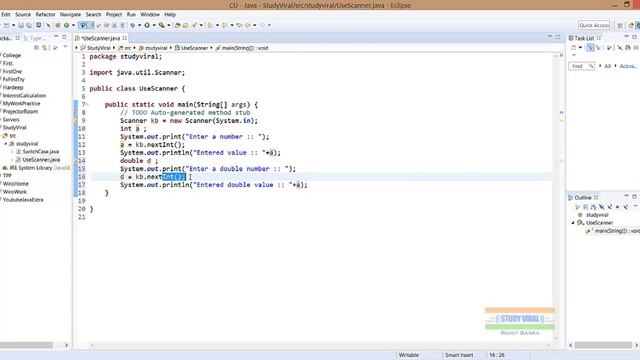
Task: Click the External Tools run icon
Action: (162, 25)
